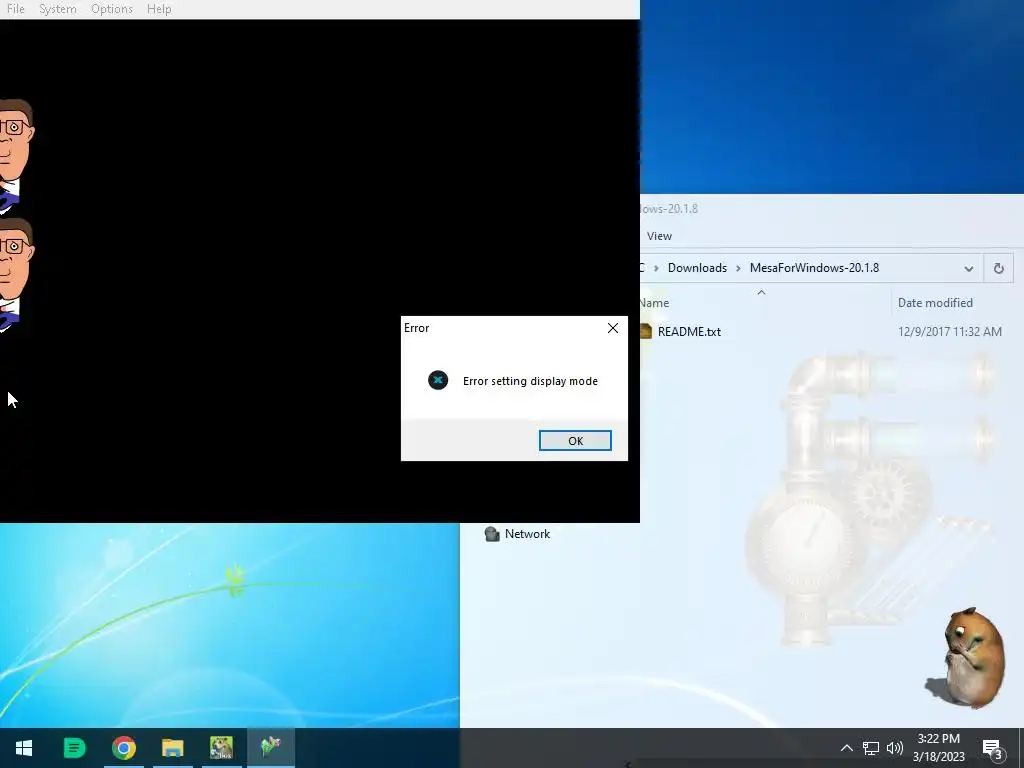
Task: Click OK in the Error dialog
Action: coord(575,441)
